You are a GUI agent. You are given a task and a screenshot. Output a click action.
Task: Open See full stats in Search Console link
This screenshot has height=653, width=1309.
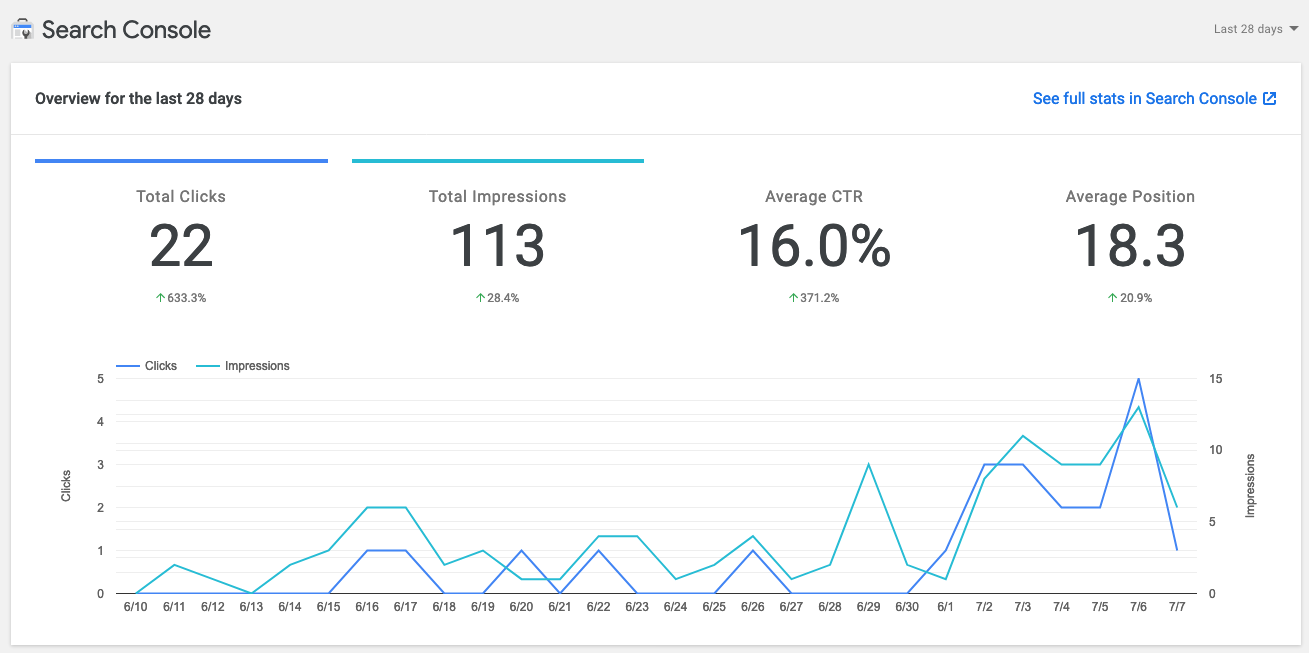coord(1154,98)
